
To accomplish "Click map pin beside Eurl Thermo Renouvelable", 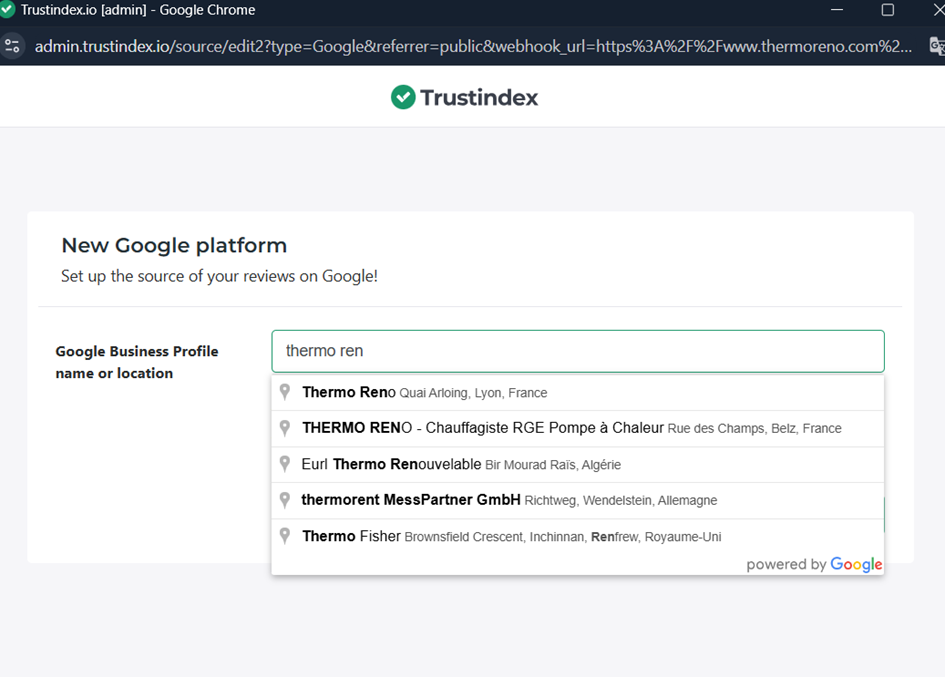I will tap(285, 464).
